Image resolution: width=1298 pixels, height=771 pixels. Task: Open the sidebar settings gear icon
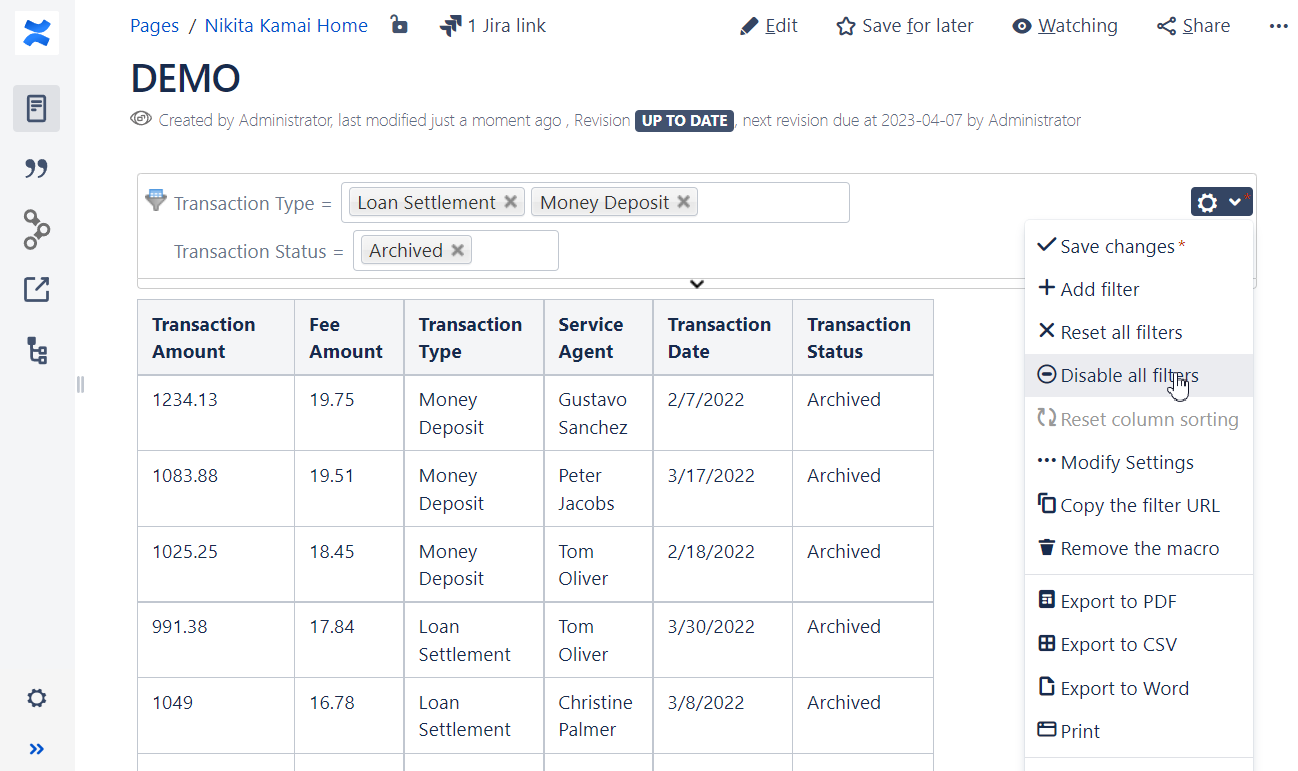[x=37, y=698]
